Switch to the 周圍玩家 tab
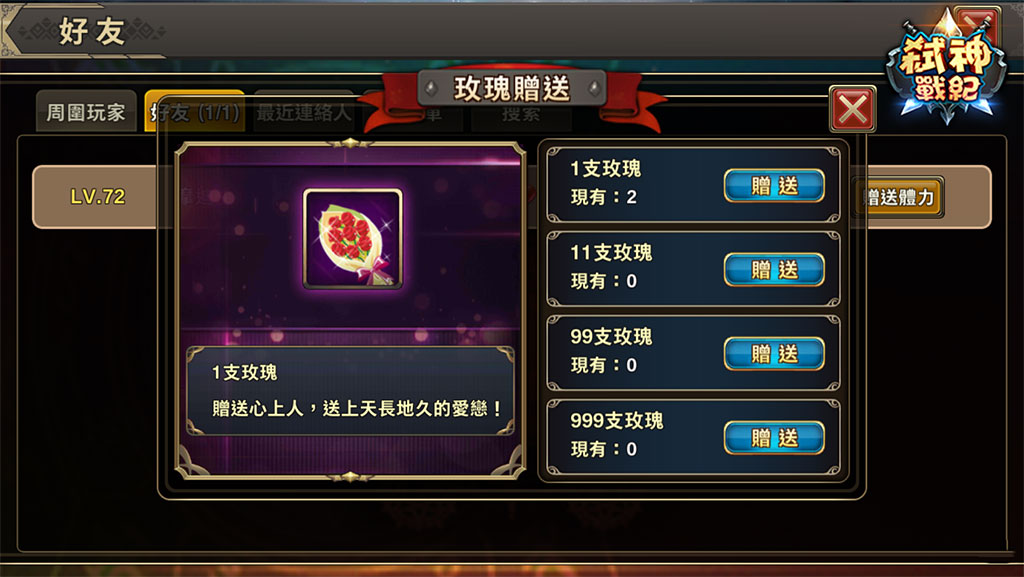1024x577 pixels. coord(86,112)
